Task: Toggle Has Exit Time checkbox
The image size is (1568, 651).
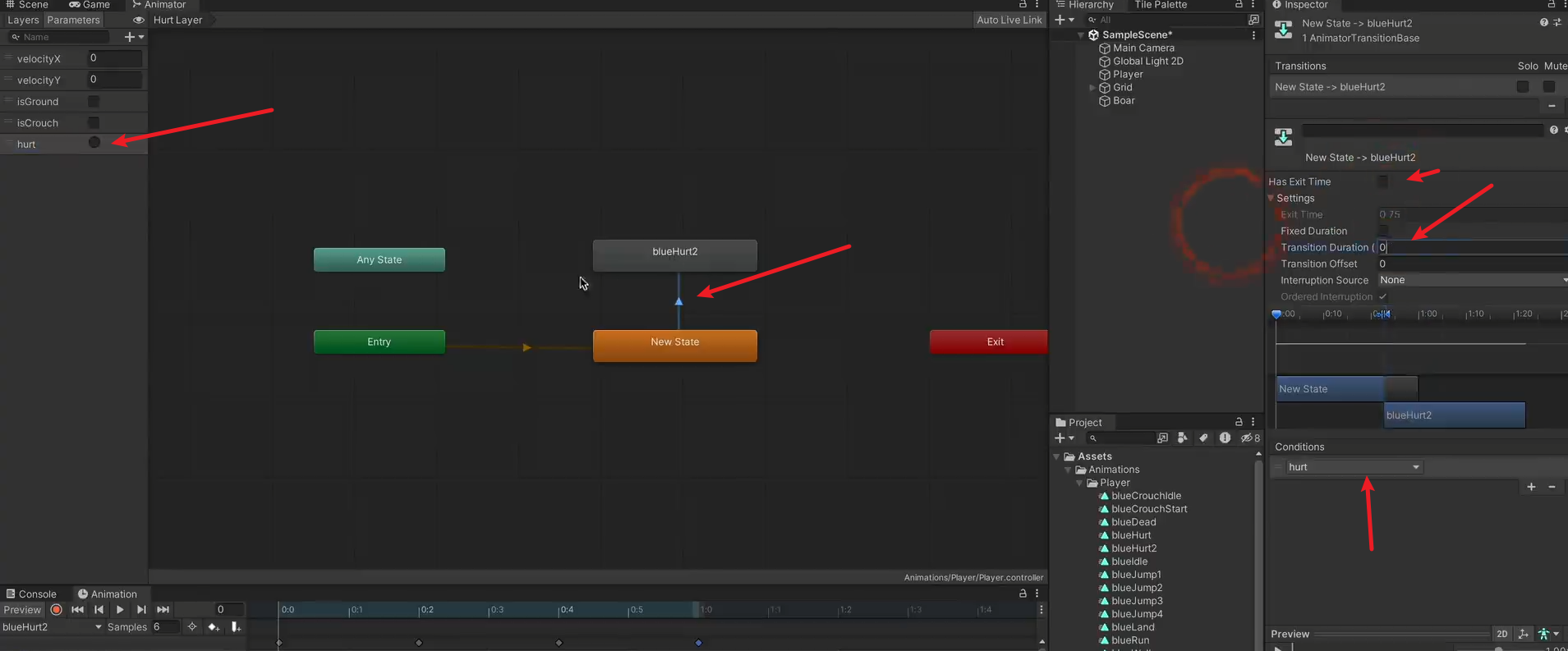Action: tap(1383, 181)
